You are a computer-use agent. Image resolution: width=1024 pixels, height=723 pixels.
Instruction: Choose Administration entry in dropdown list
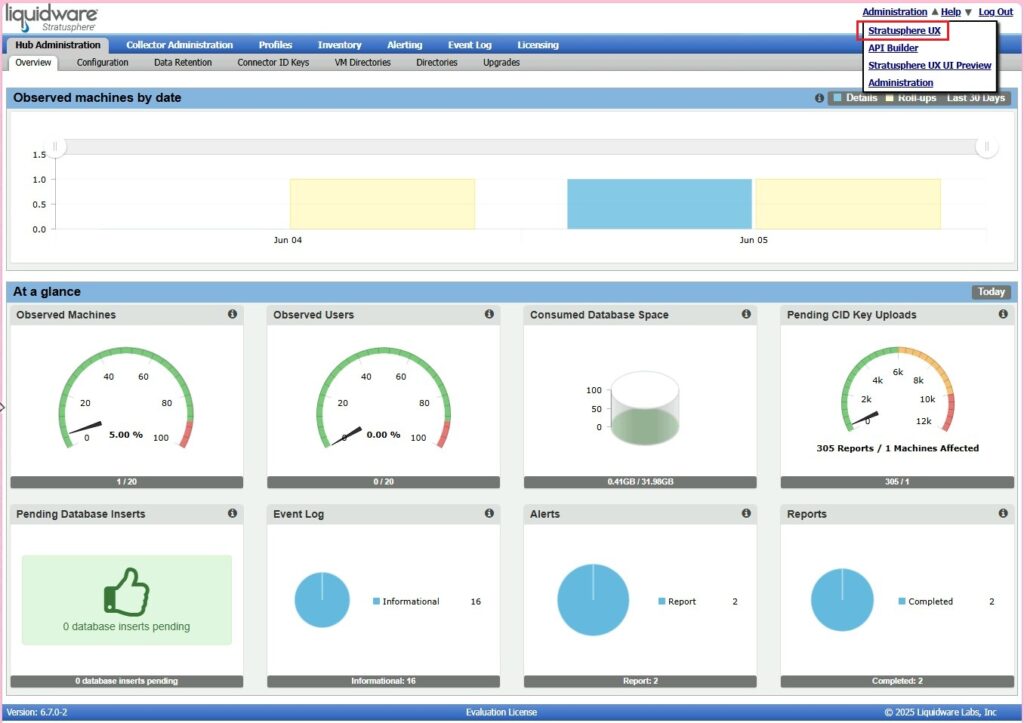point(901,83)
